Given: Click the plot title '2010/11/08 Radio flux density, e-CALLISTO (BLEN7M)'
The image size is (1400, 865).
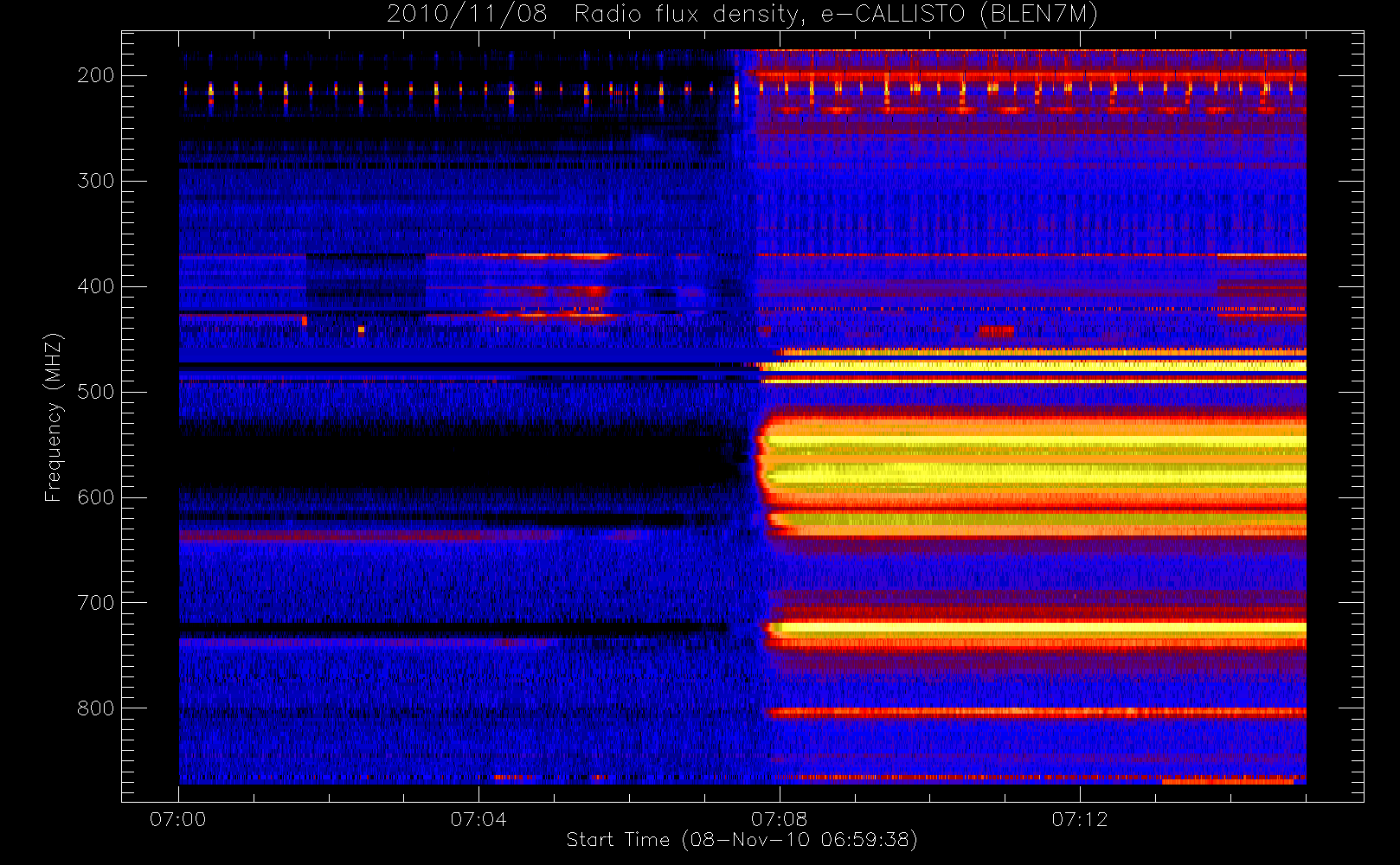Looking at the screenshot, I should click(x=742, y=15).
